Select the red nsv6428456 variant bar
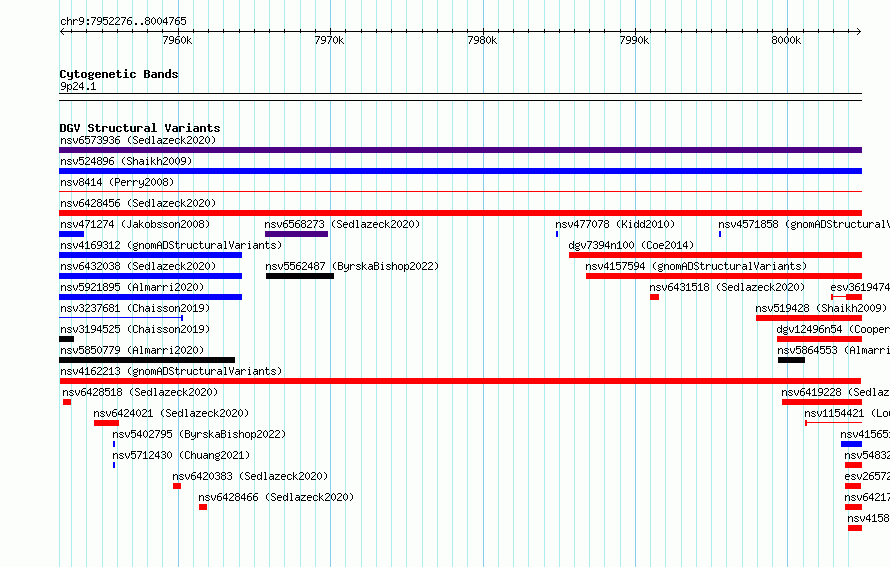Screen dimensions: 890x567 pyautogui.click(x=460, y=213)
